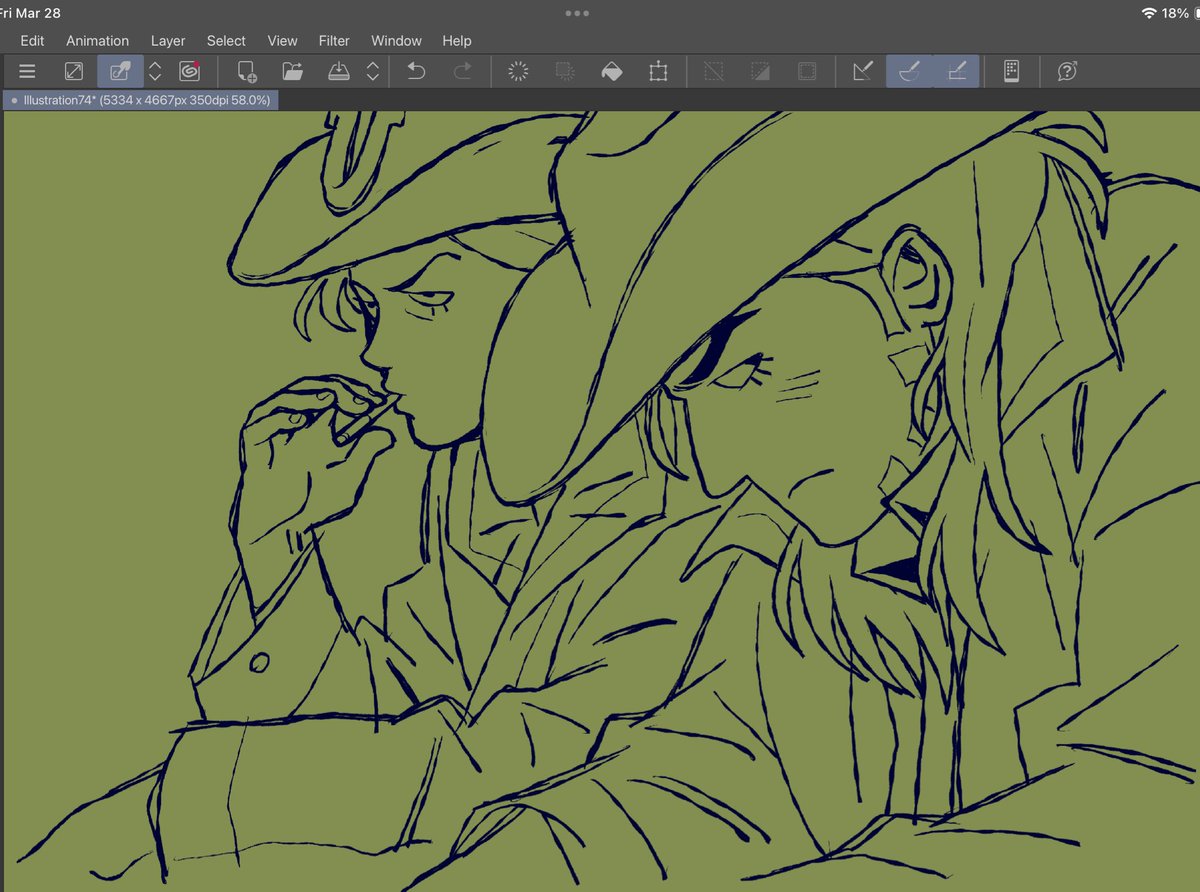Clear the layer using the delete icon
This screenshot has width=1200, height=892.
tap(518, 71)
